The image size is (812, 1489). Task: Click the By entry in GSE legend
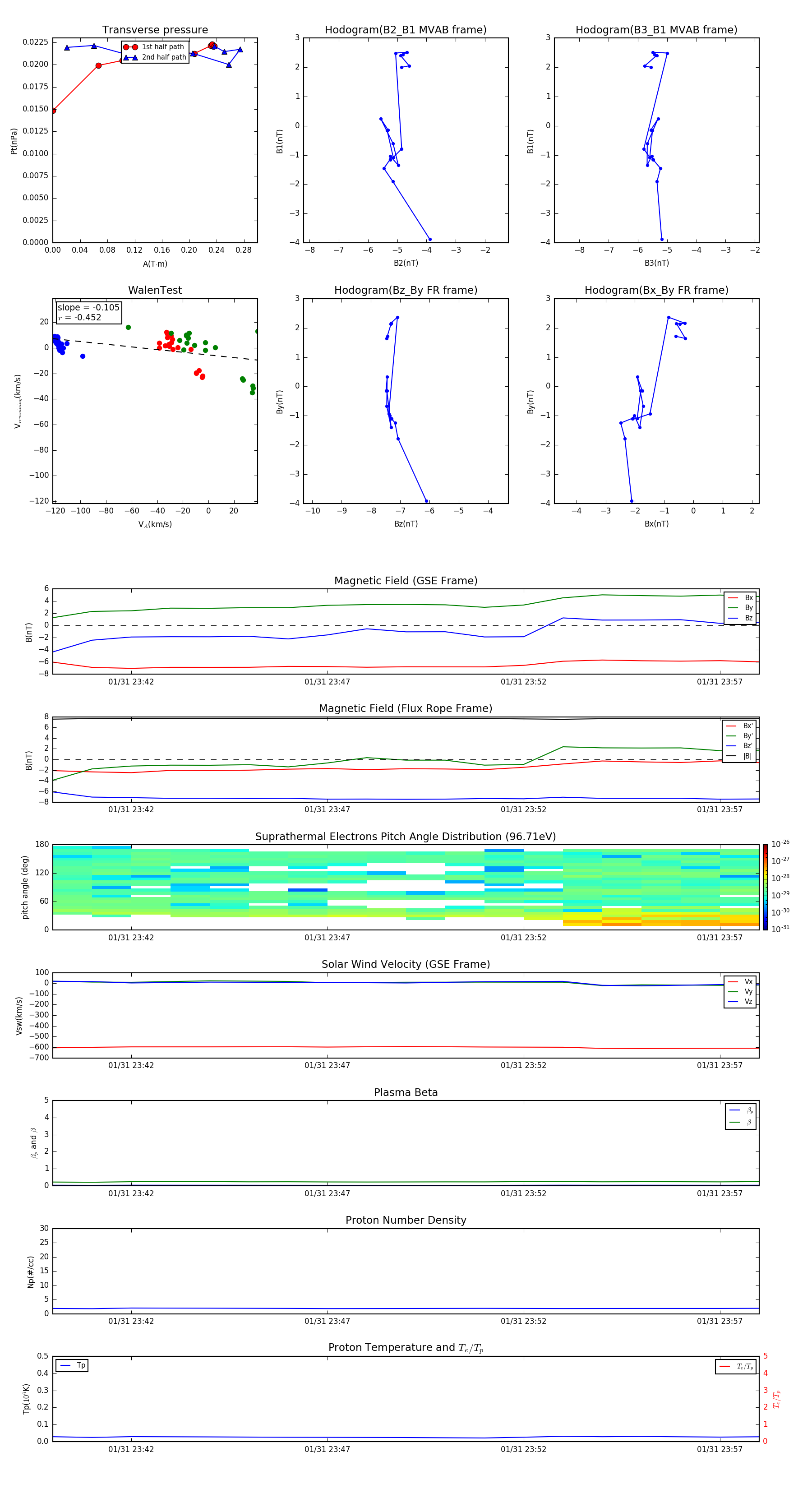740,607
